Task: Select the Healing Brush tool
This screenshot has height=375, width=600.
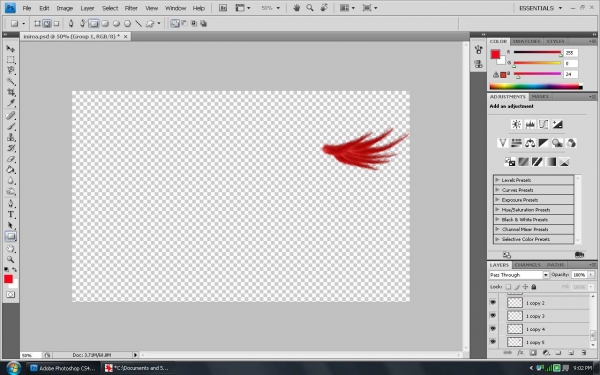Action: tap(11, 116)
